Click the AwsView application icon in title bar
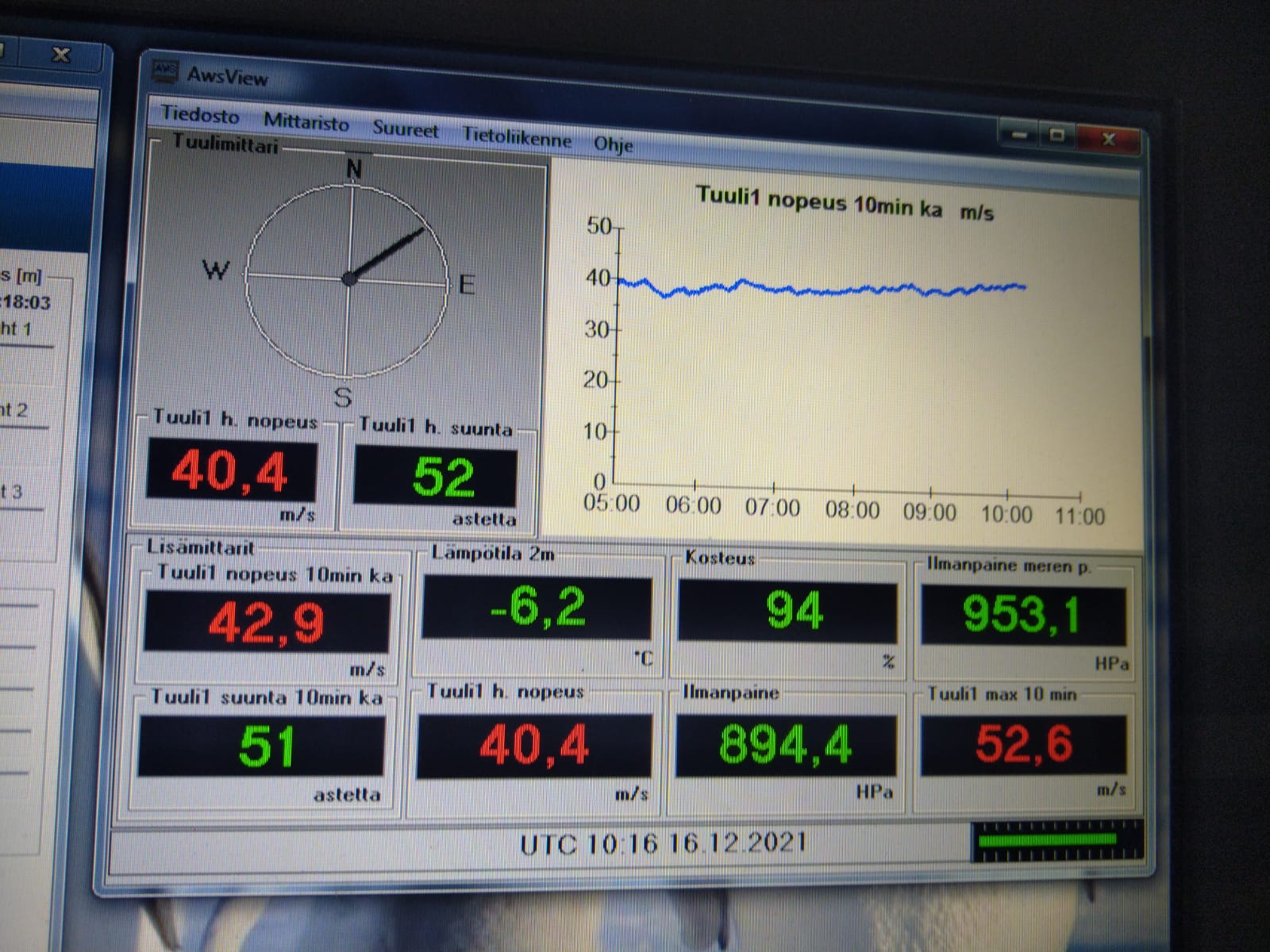The width and height of the screenshot is (1270, 952). 166,71
